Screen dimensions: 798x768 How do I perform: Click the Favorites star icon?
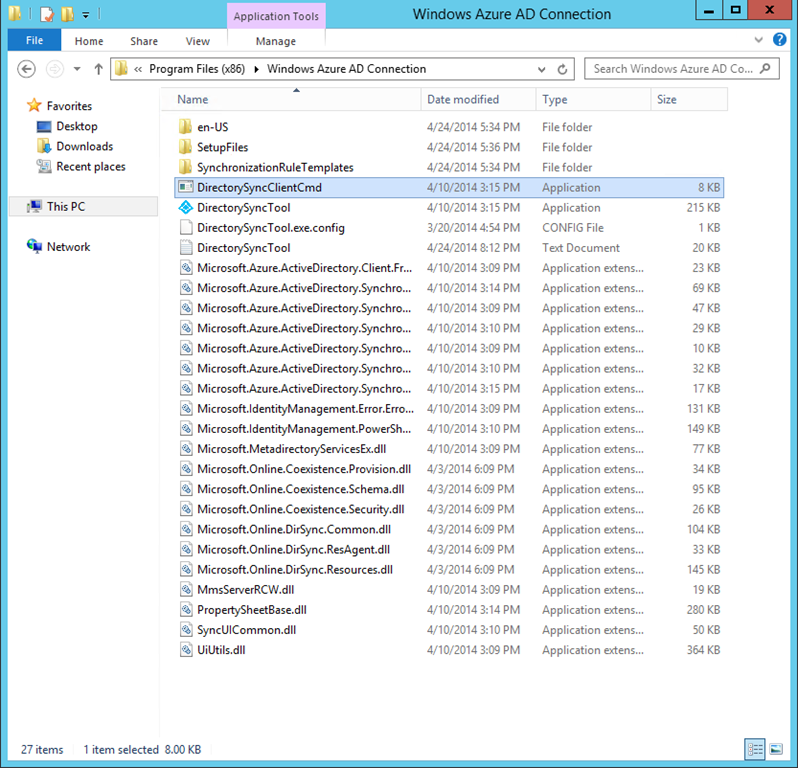[x=34, y=105]
